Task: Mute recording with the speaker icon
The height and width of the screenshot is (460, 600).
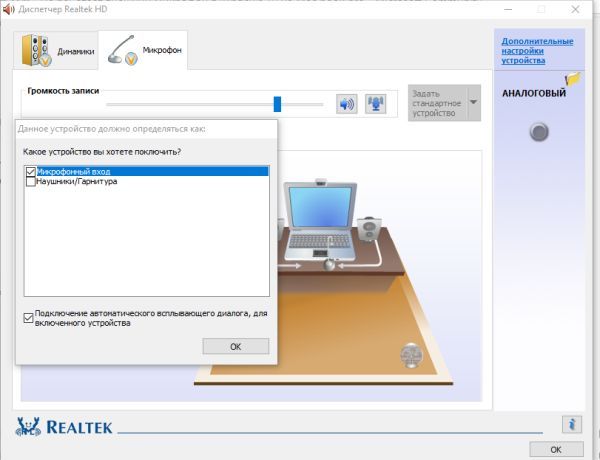Action: [x=347, y=104]
